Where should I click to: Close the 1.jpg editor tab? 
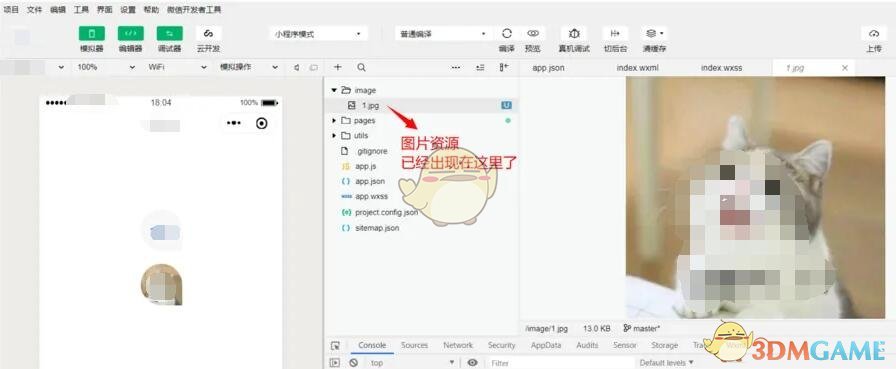pos(845,68)
